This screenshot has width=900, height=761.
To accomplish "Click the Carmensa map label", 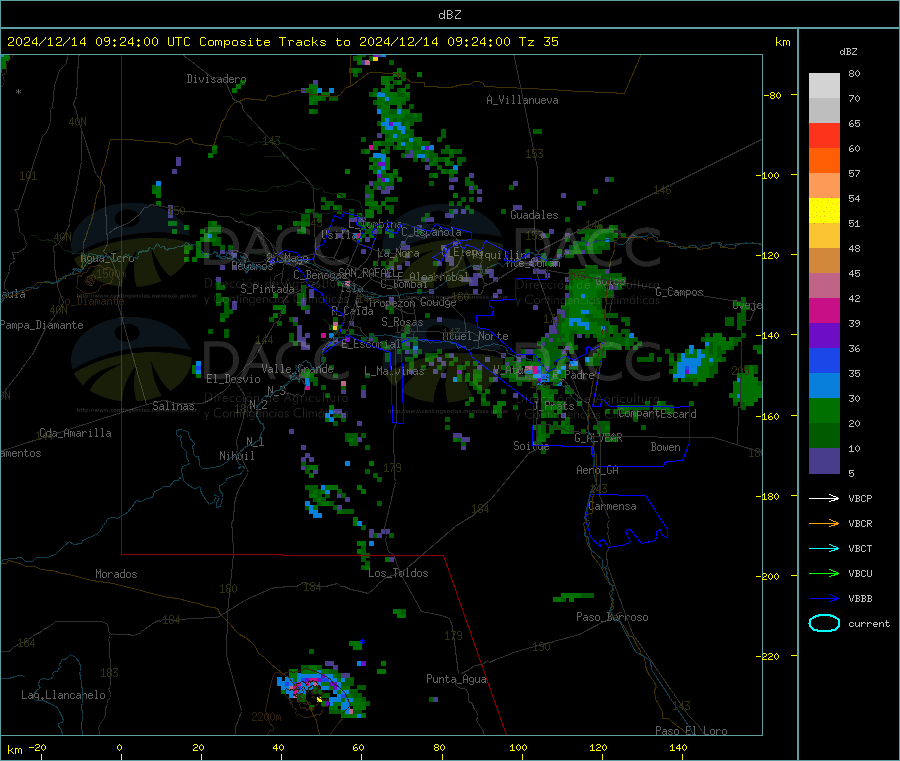I will click(612, 506).
